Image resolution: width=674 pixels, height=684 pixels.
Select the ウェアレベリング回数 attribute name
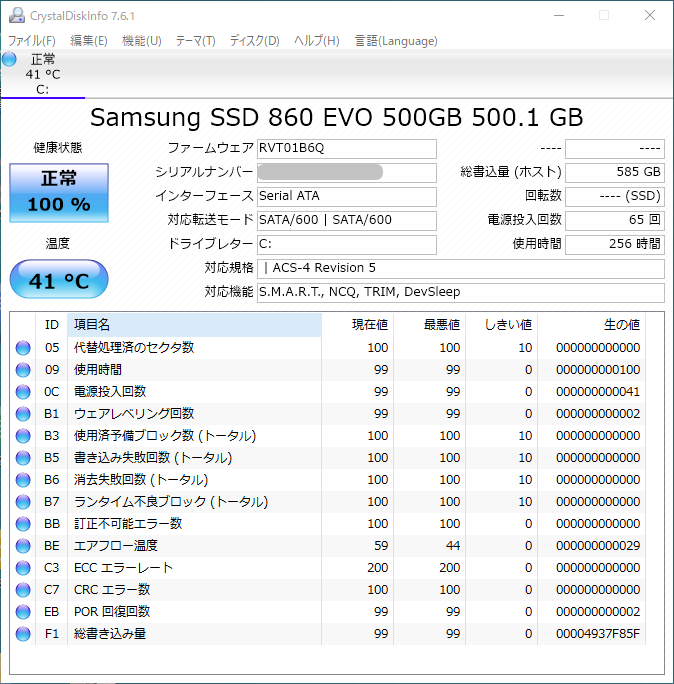coord(134,414)
